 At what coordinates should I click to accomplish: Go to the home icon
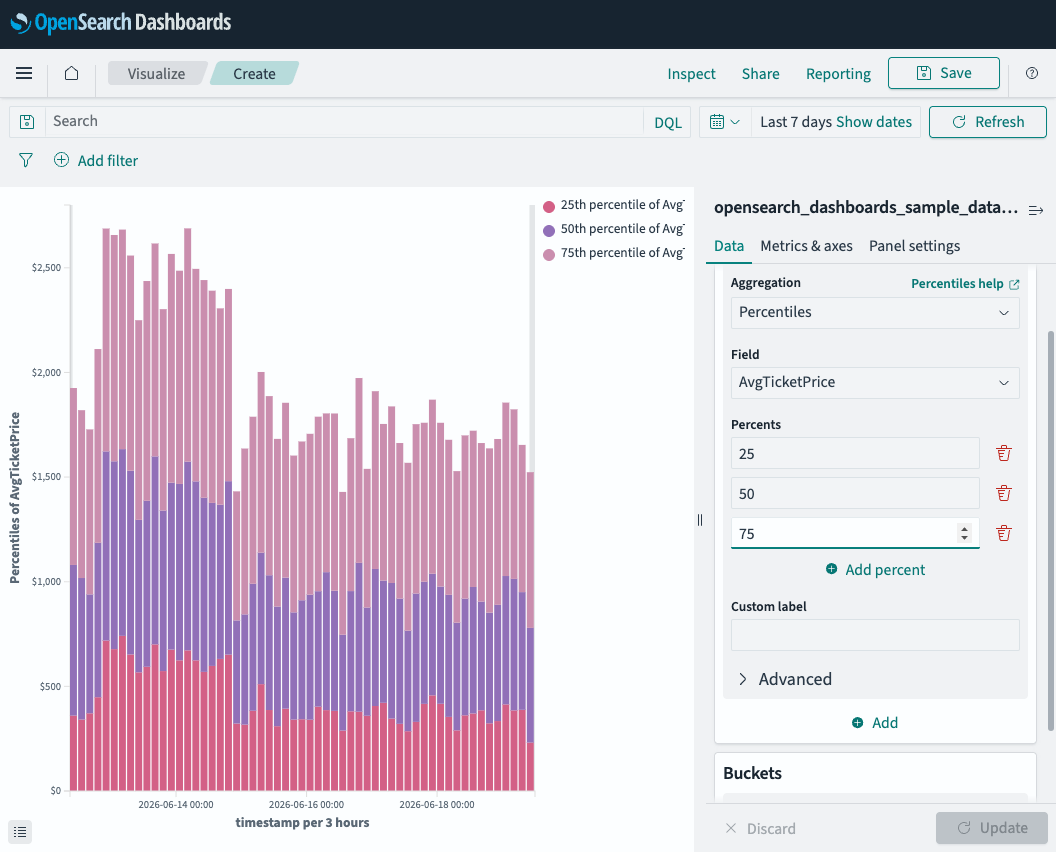pyautogui.click(x=71, y=73)
